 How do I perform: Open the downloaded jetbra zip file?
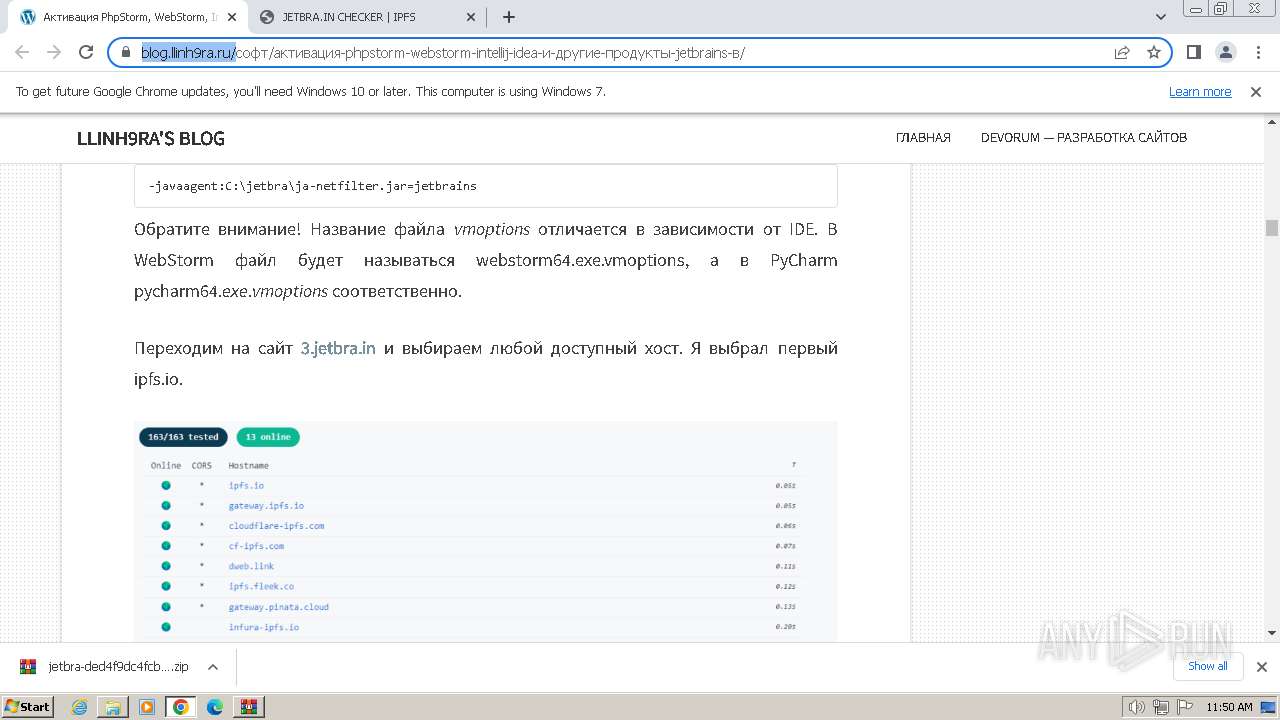click(105, 667)
